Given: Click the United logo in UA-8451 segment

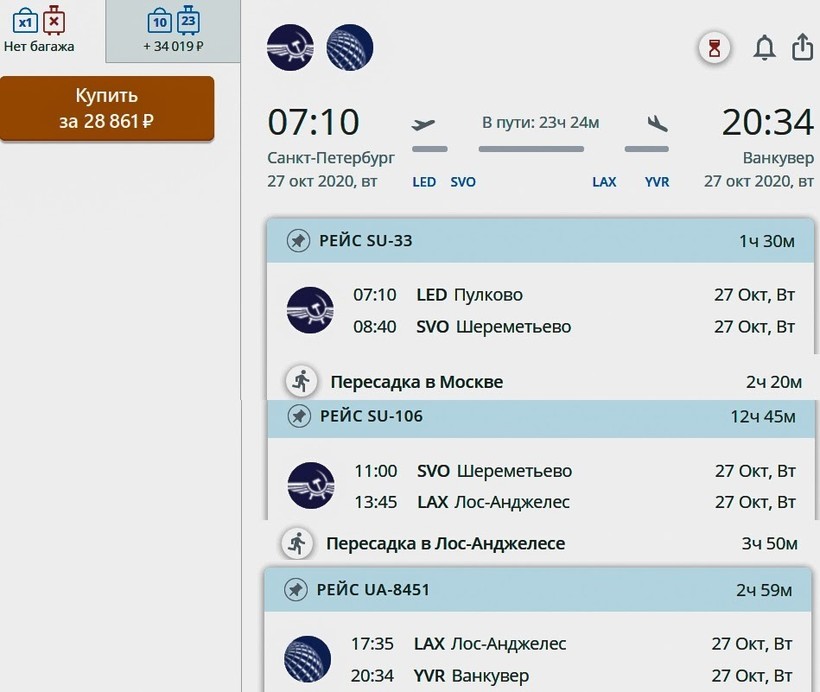Looking at the screenshot, I should (x=308, y=660).
